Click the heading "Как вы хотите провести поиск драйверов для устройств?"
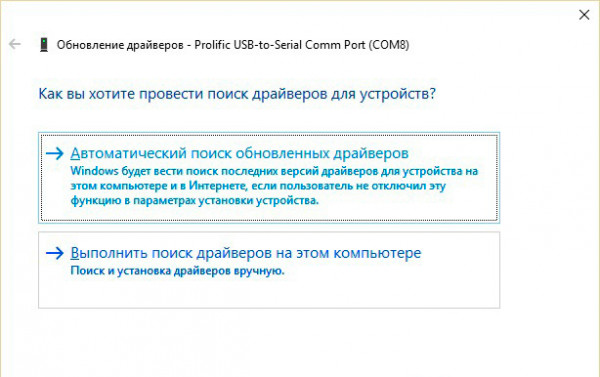Screen dimensions: 600x377 point(237,93)
